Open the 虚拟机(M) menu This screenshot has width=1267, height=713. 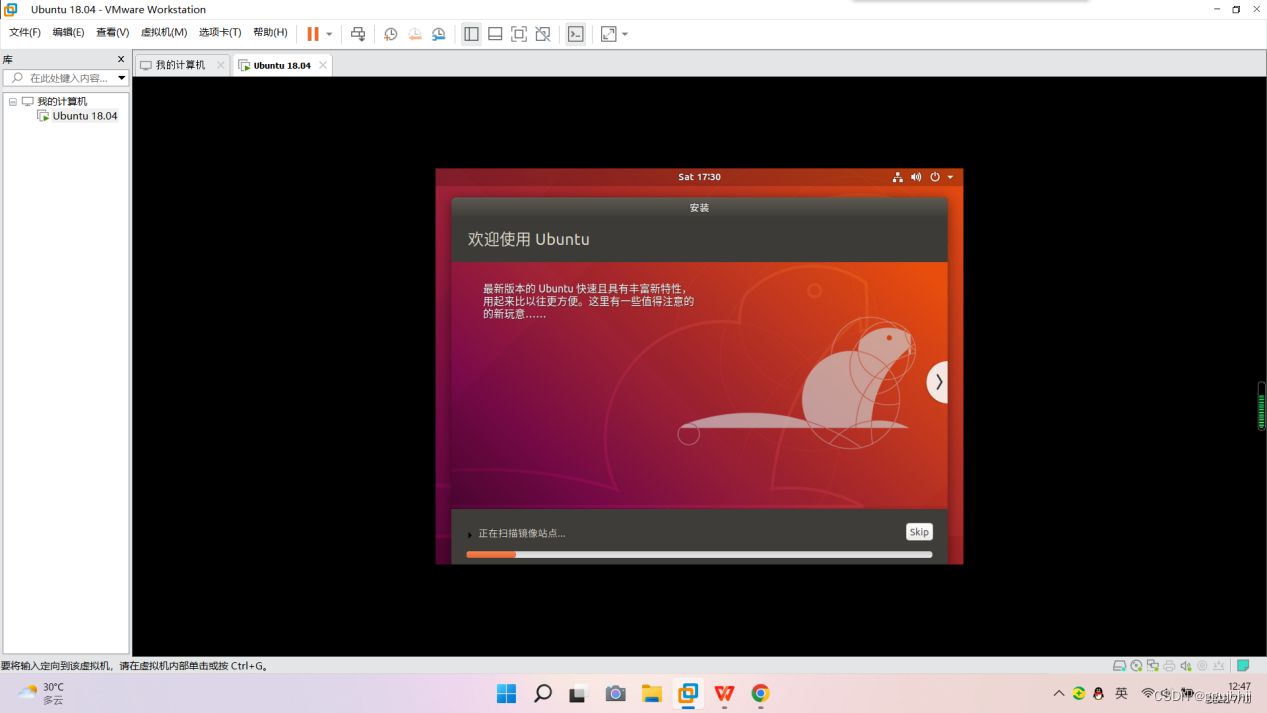click(x=163, y=32)
